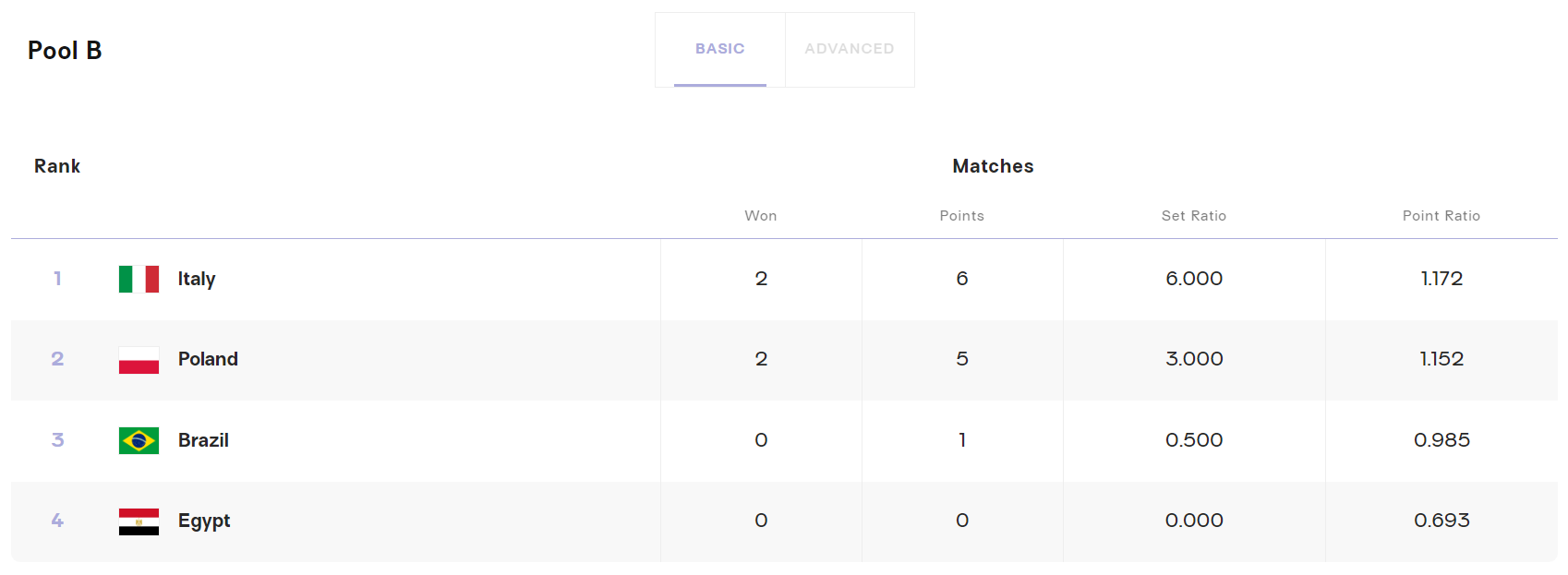
Task: Click the Rank header label
Action: [57, 166]
